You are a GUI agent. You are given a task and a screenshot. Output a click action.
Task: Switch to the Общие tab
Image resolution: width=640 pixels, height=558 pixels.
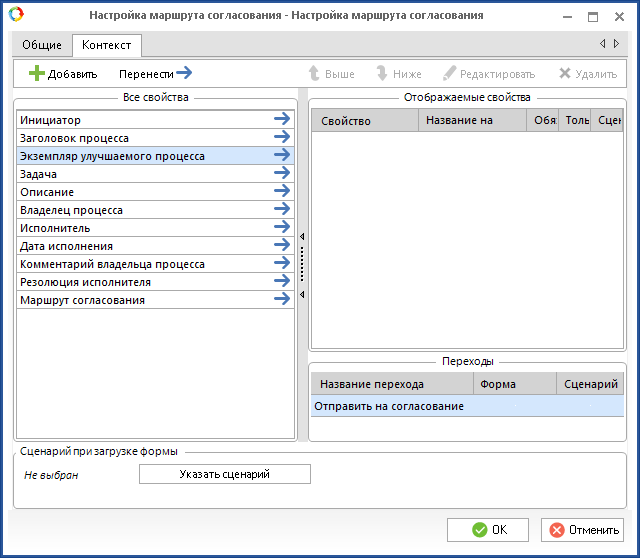[42, 45]
